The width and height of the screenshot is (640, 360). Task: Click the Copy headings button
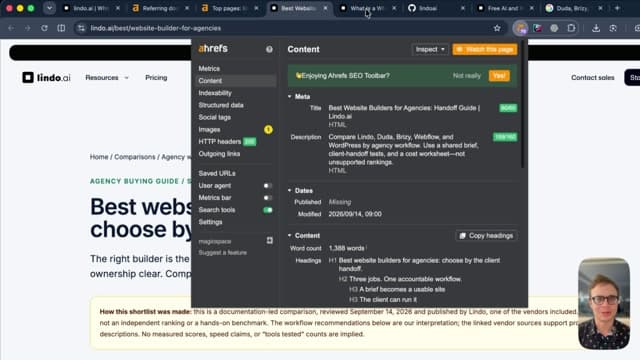tap(486, 236)
